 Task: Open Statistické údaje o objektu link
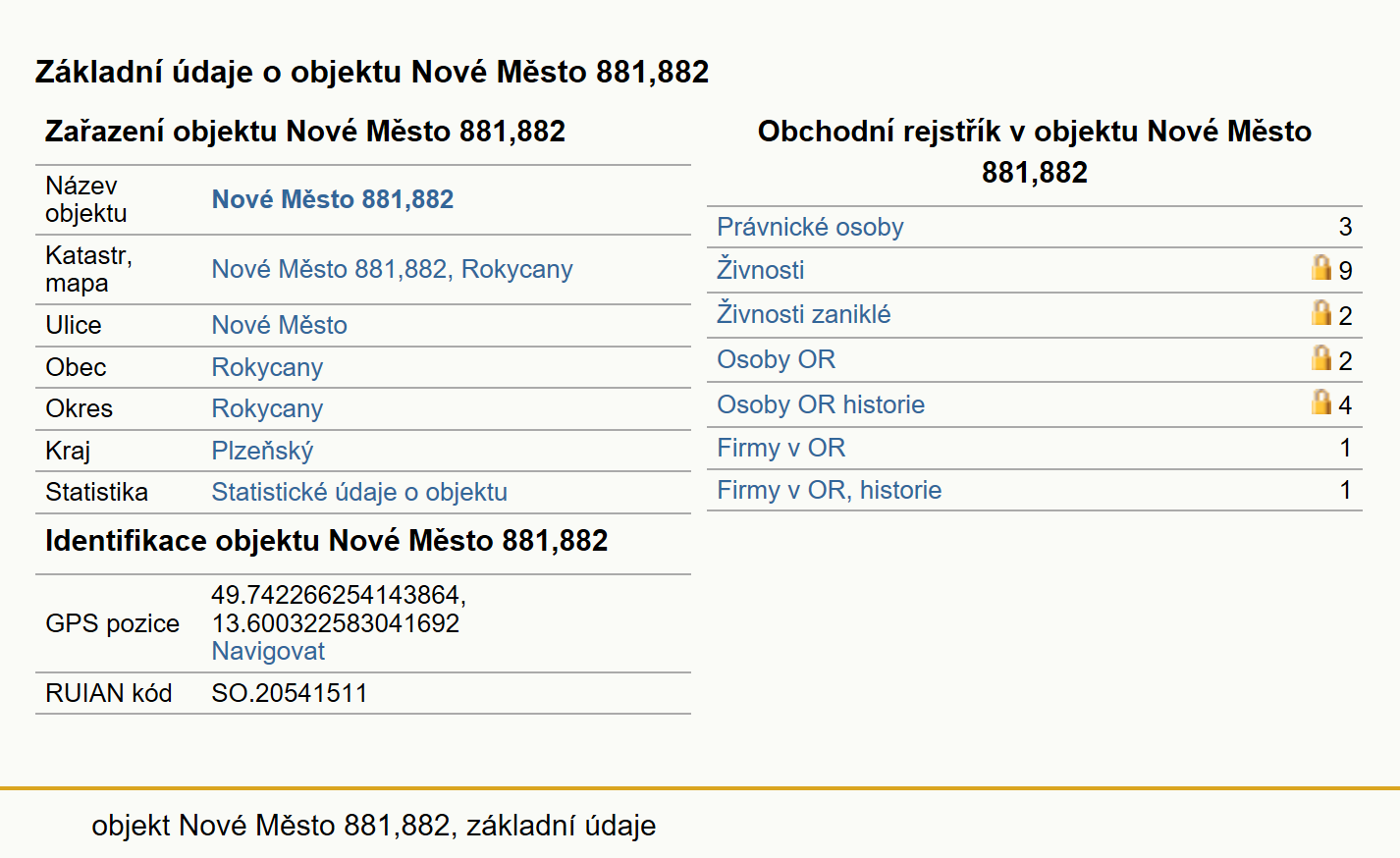359,492
